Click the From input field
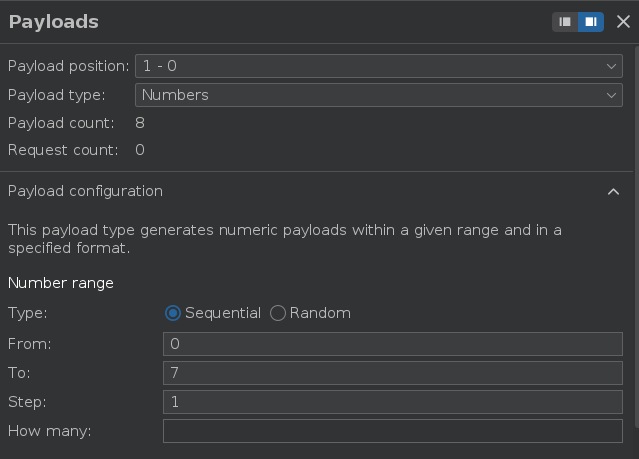The image size is (639, 459). tap(392, 344)
